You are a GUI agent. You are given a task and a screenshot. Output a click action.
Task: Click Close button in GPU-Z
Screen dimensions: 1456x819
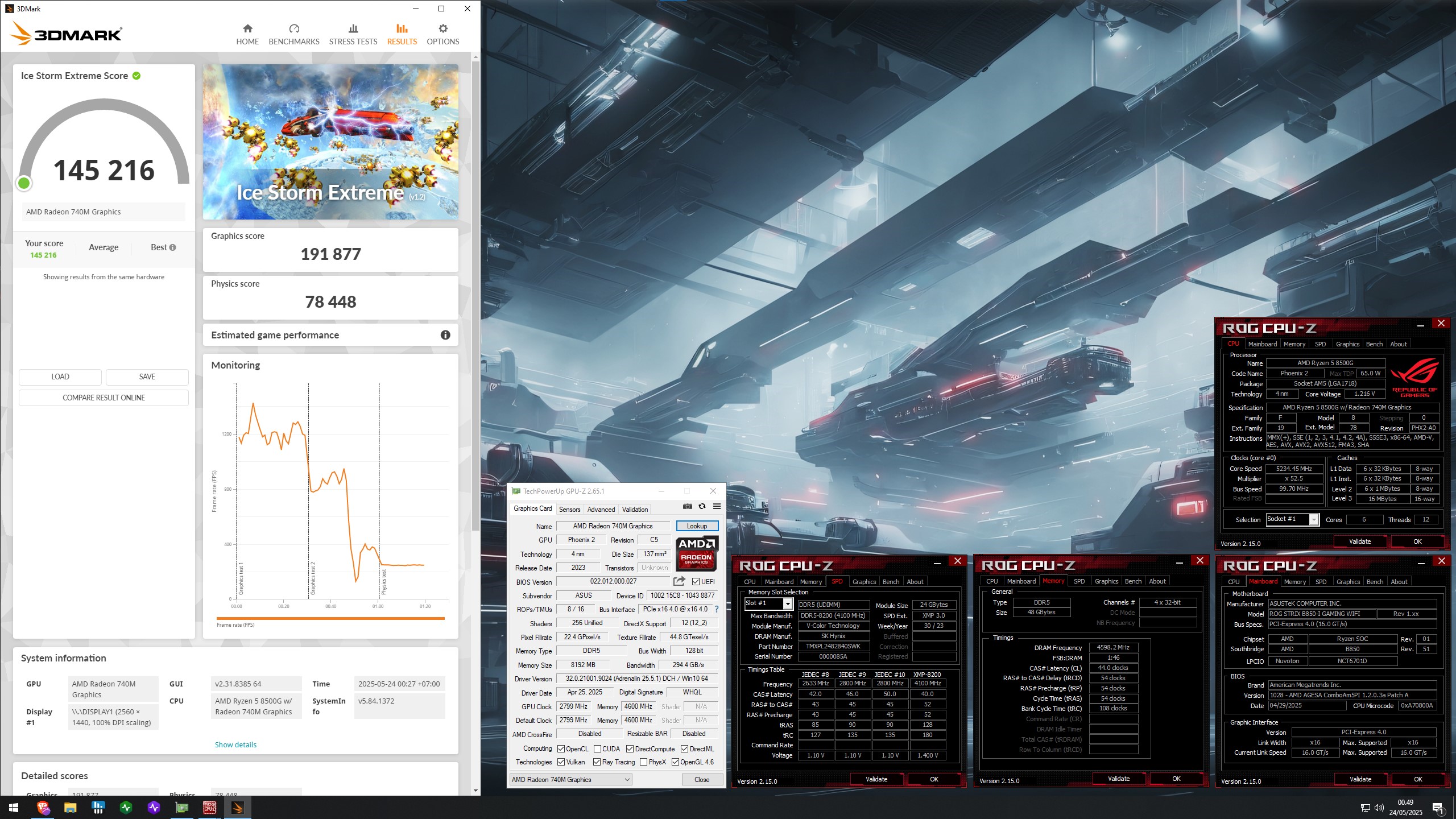tap(702, 780)
